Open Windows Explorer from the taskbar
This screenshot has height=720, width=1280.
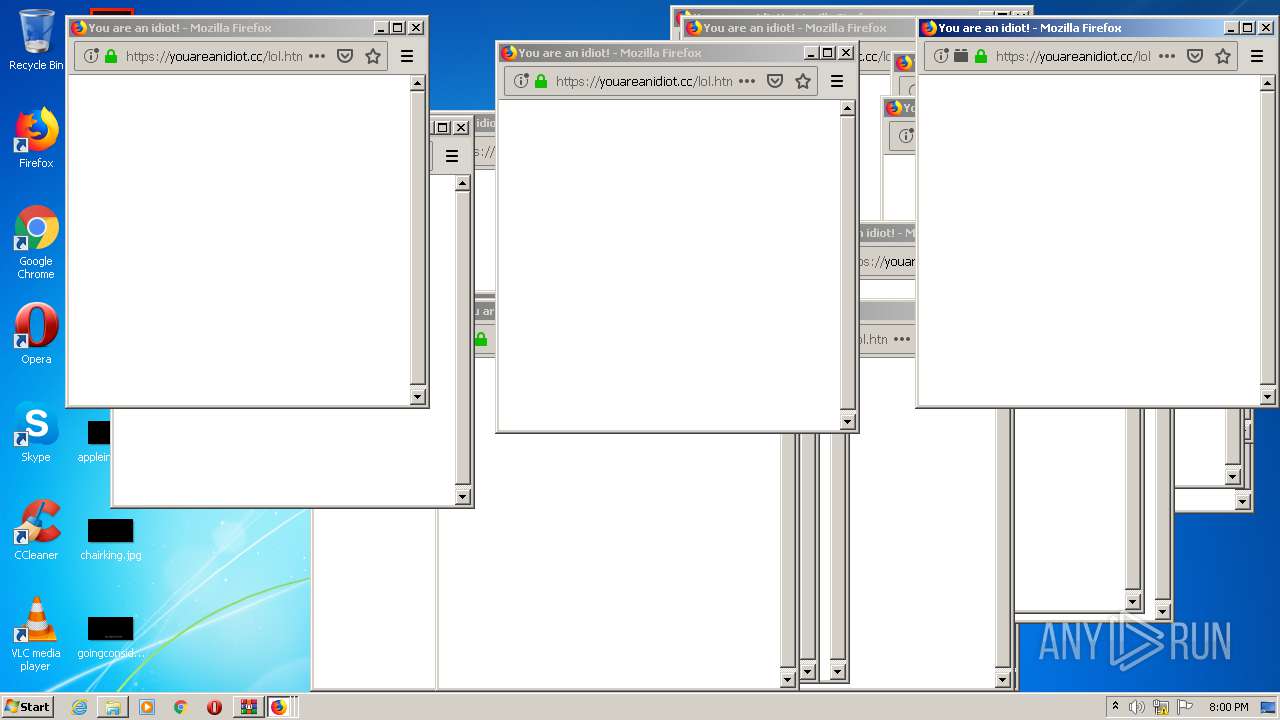(x=113, y=707)
